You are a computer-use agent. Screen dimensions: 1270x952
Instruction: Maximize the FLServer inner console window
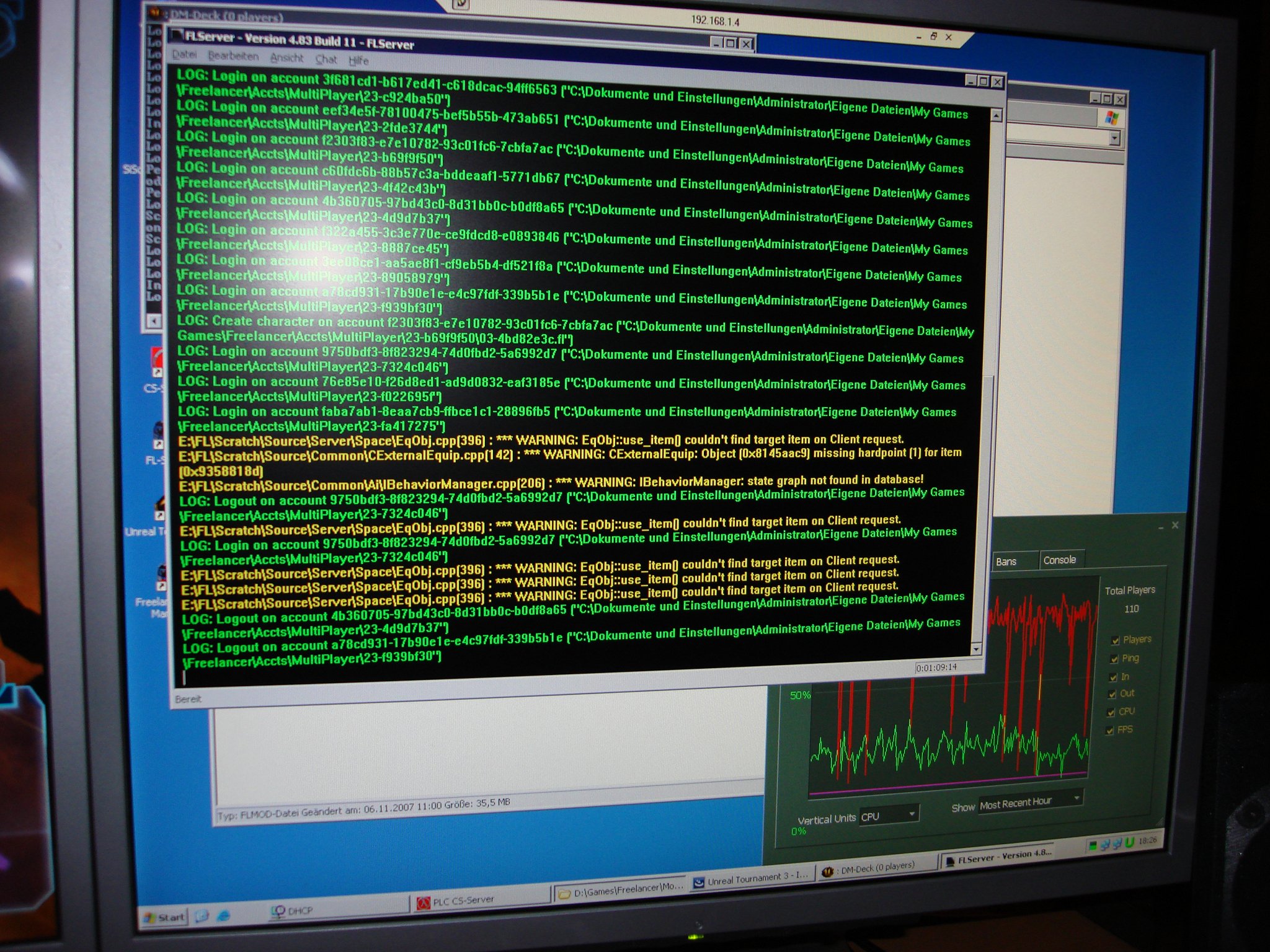[983, 81]
